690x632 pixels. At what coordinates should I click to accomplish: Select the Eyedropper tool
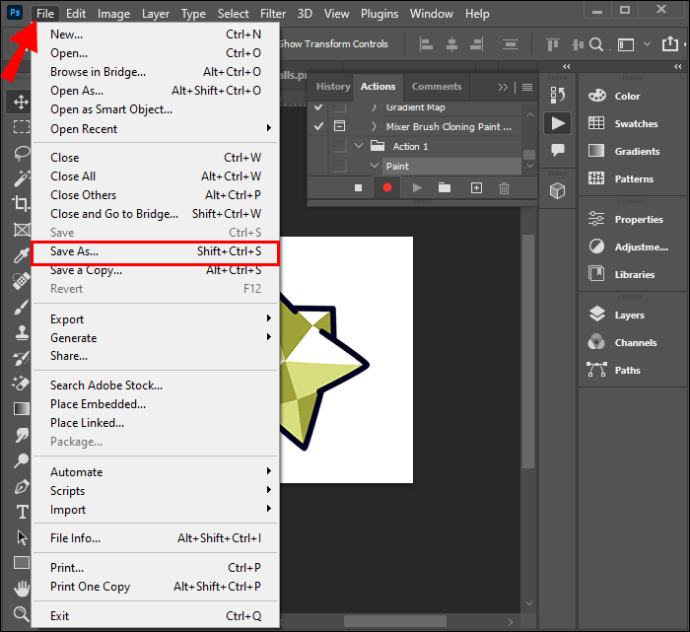21,255
